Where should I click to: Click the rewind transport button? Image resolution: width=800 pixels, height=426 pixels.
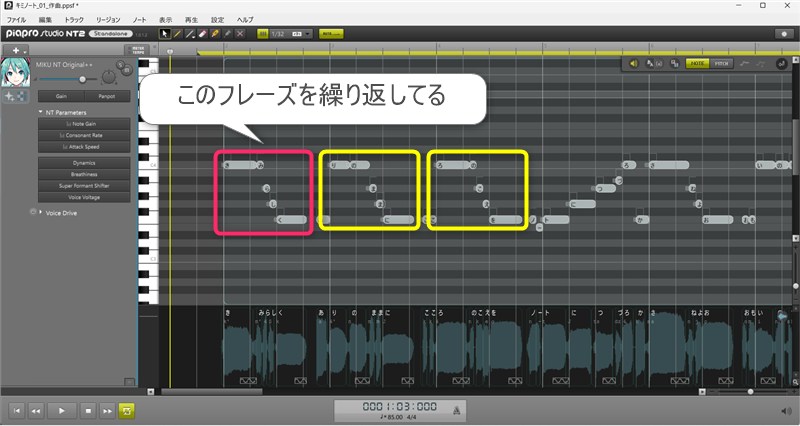tap(36, 411)
